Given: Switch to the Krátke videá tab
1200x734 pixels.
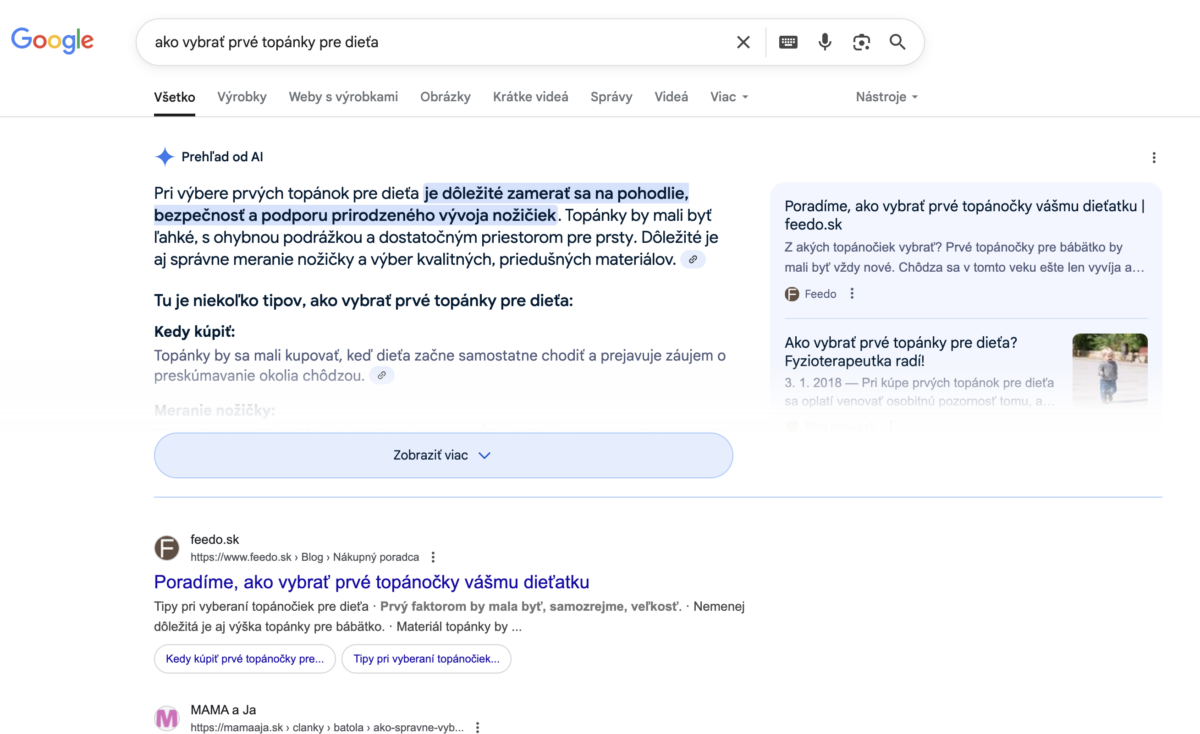Looking at the screenshot, I should click(530, 97).
